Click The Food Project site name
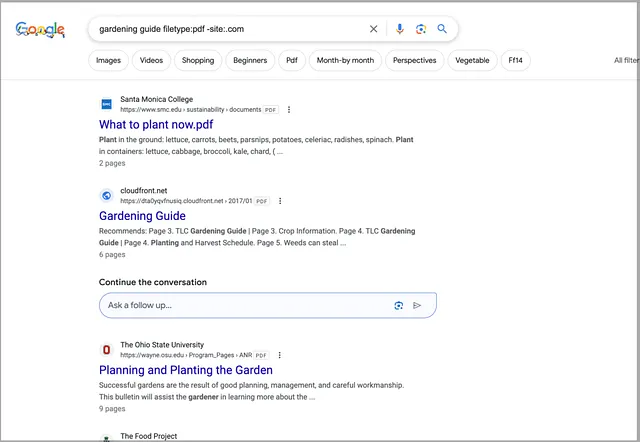 point(149,436)
